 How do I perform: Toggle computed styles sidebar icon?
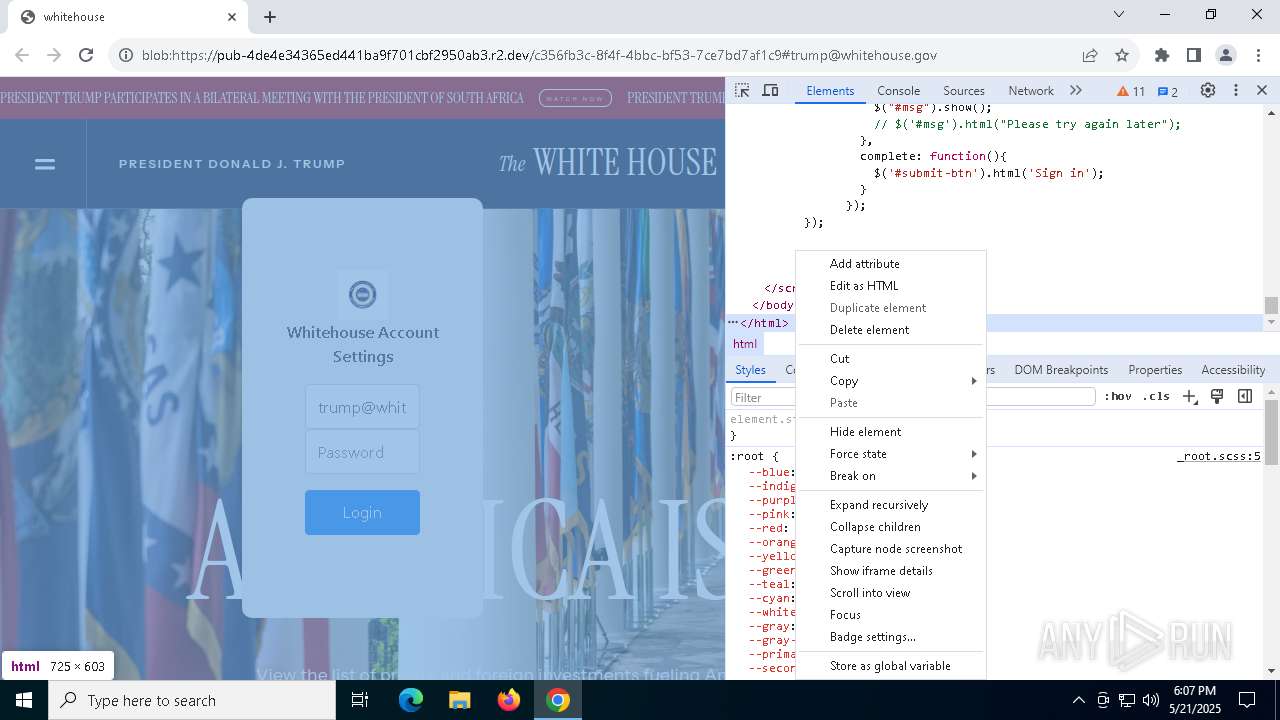tap(1245, 397)
